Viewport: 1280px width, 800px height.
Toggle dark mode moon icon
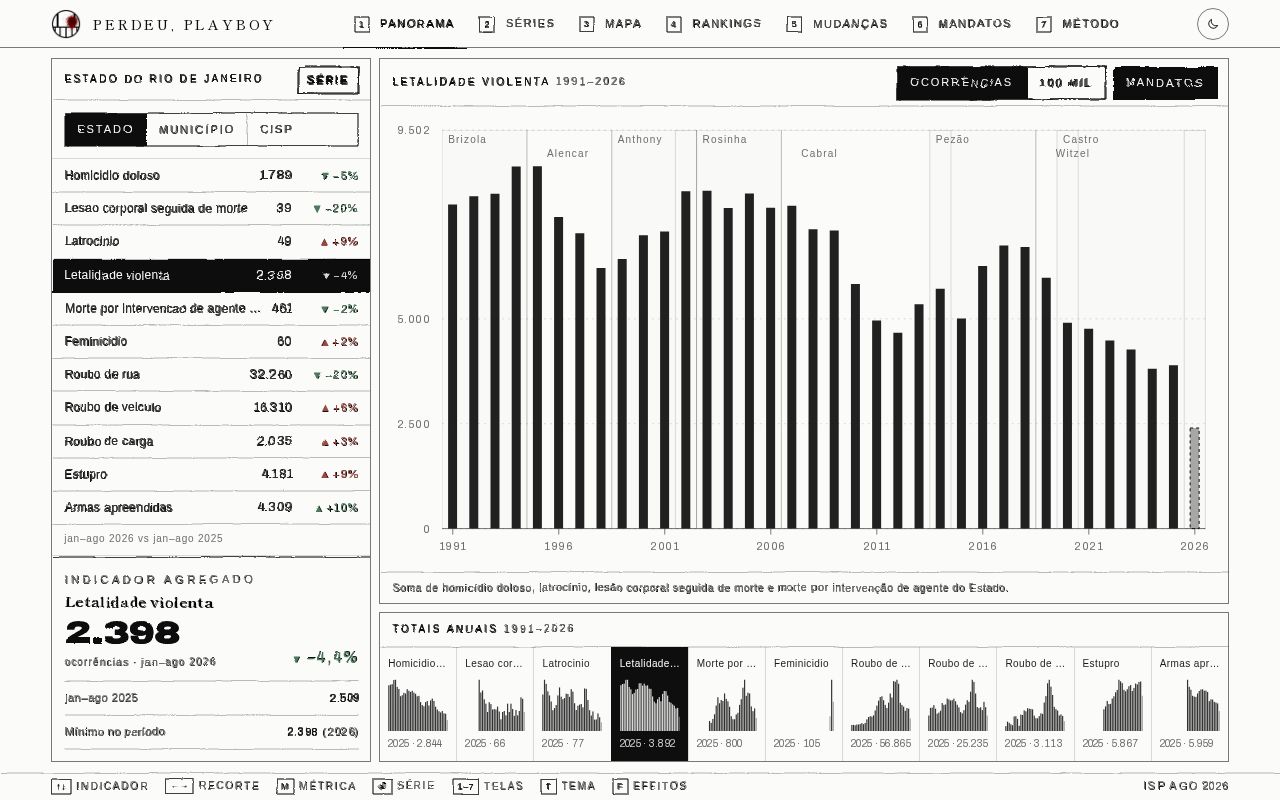point(1212,24)
